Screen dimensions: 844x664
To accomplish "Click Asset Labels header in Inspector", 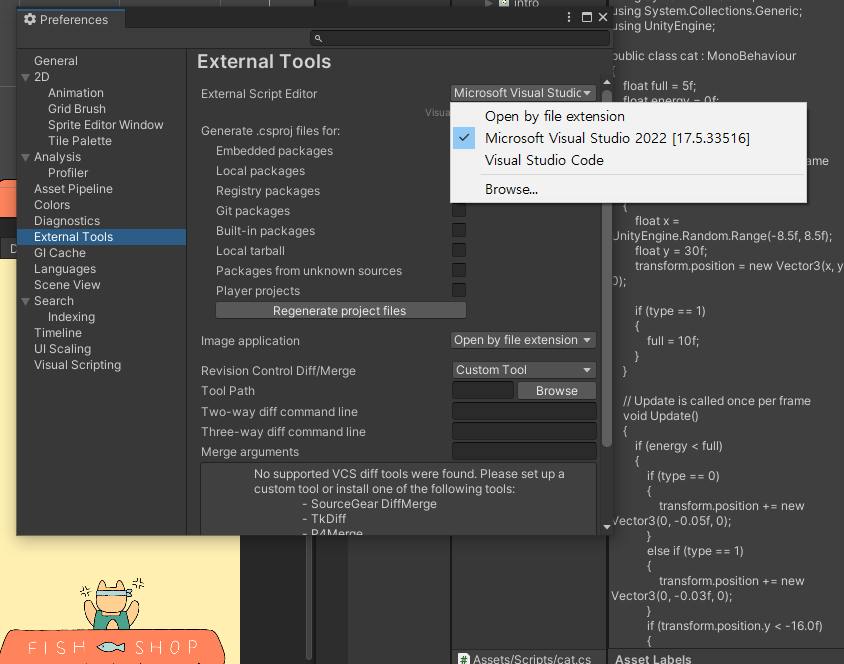I will pyautogui.click(x=653, y=659).
